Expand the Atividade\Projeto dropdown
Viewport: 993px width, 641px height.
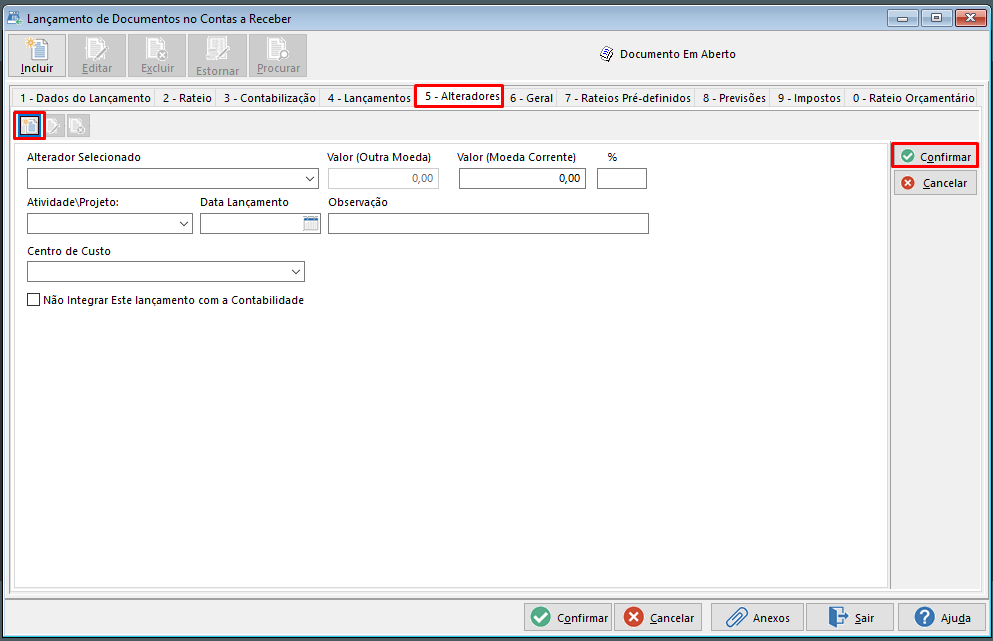[184, 224]
